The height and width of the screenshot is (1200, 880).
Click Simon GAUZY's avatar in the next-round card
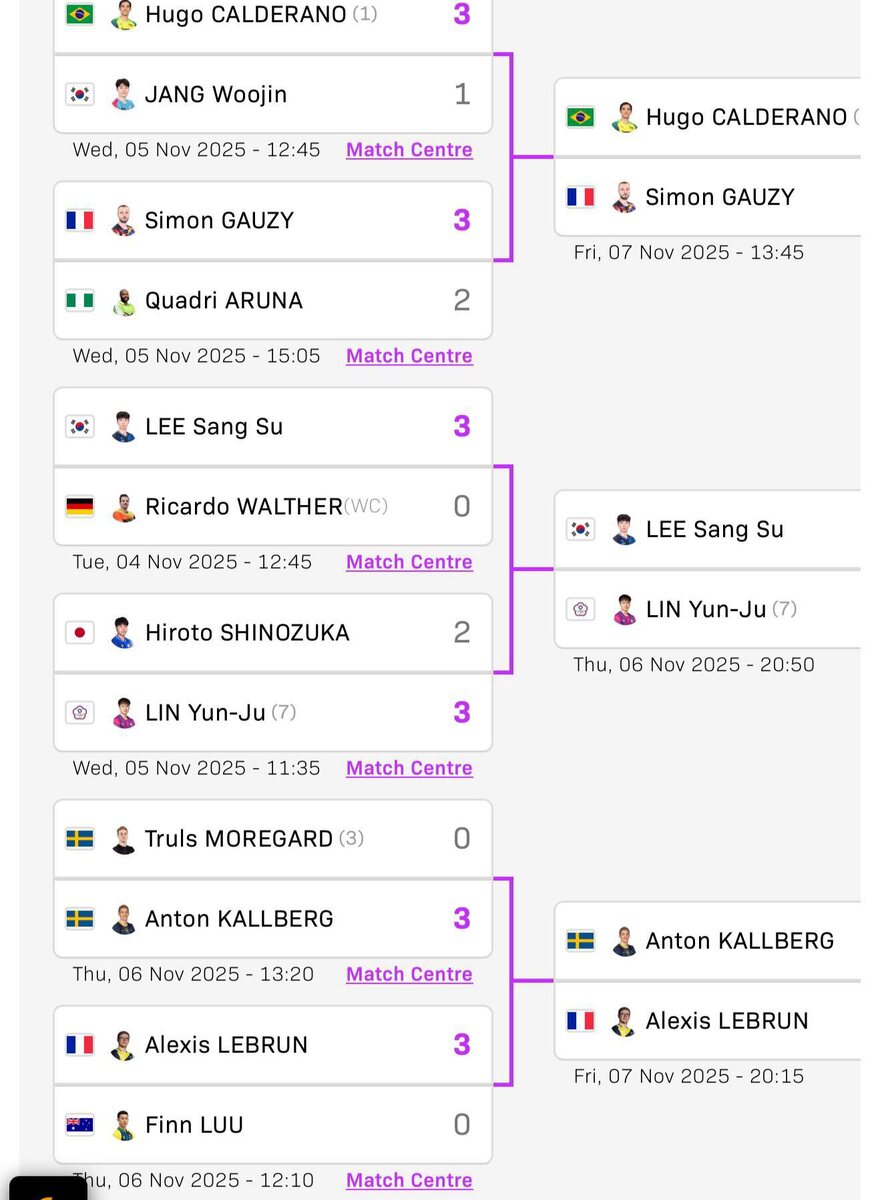pyautogui.click(x=624, y=197)
